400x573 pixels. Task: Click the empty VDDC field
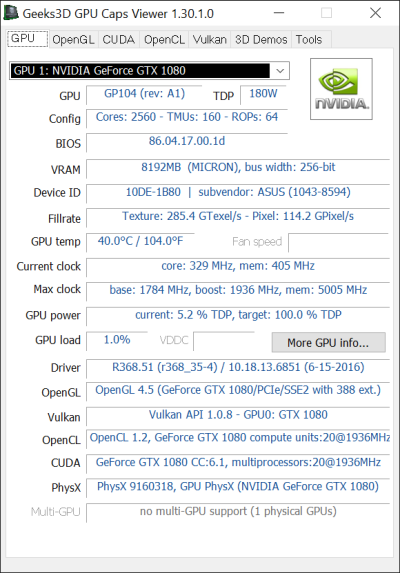pos(224,341)
